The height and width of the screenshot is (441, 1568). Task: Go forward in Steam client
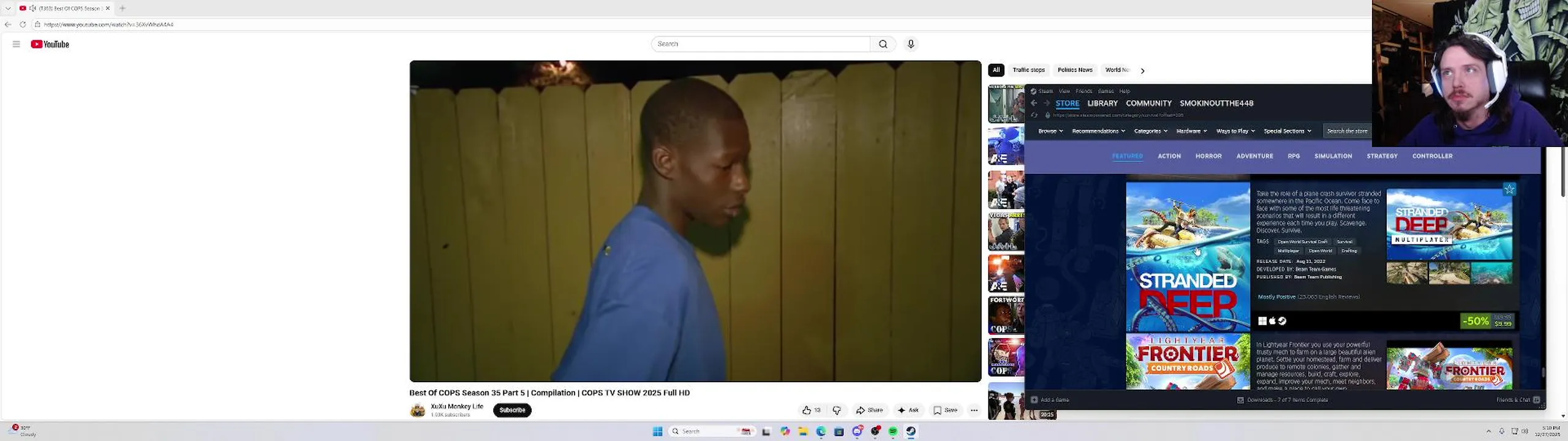click(1047, 104)
